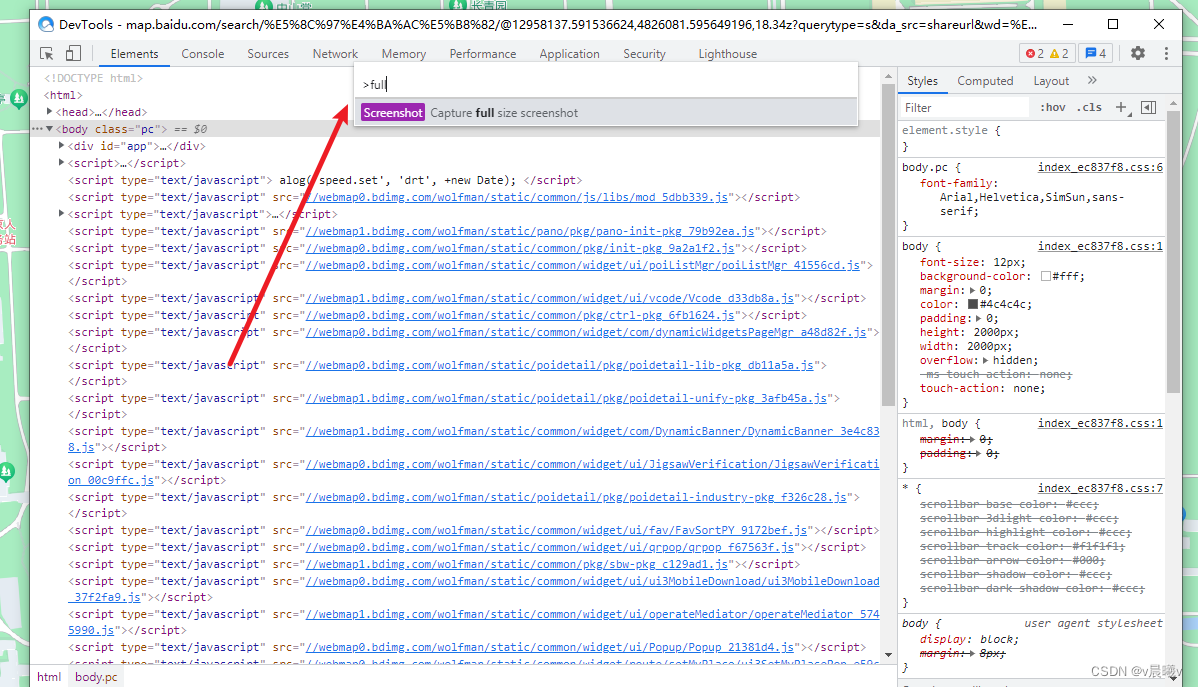Expand the collapsed script node below div app

click(62, 162)
